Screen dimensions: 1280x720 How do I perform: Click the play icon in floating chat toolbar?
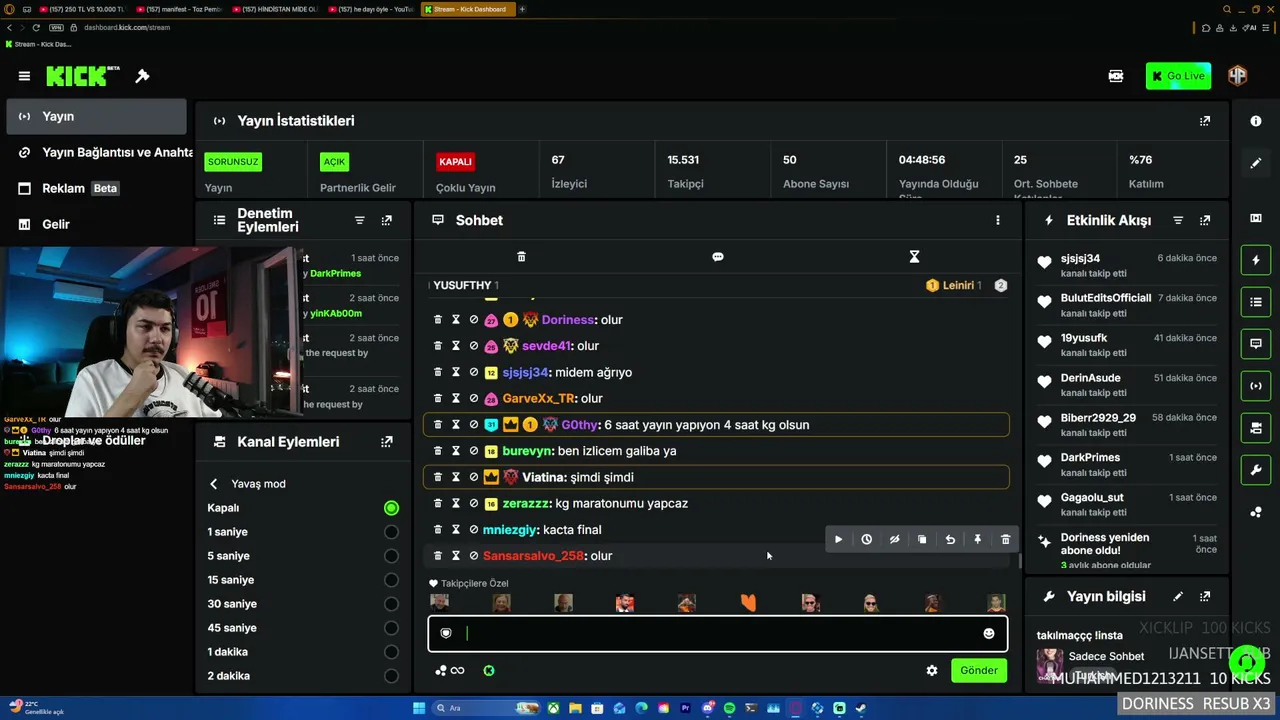838,540
